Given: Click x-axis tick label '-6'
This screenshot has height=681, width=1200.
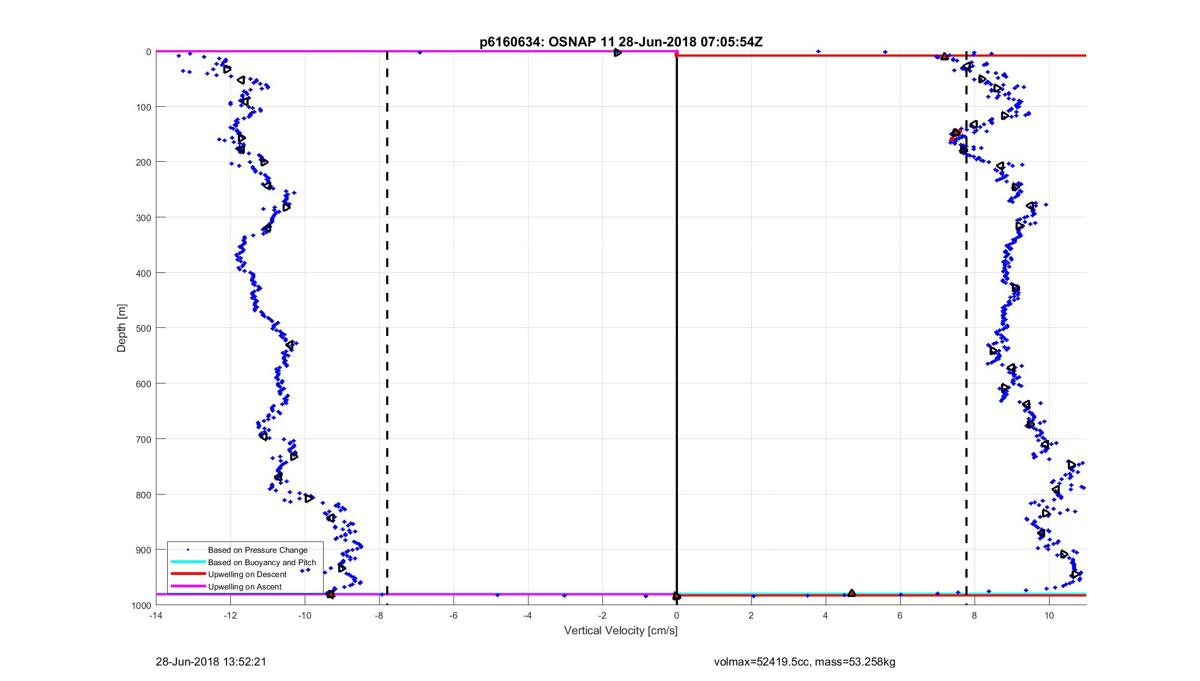Looking at the screenshot, I should pos(453,616).
